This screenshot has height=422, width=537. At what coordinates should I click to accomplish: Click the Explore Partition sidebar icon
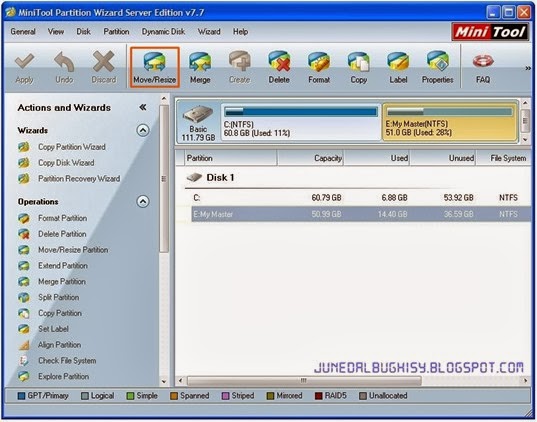(x=24, y=376)
